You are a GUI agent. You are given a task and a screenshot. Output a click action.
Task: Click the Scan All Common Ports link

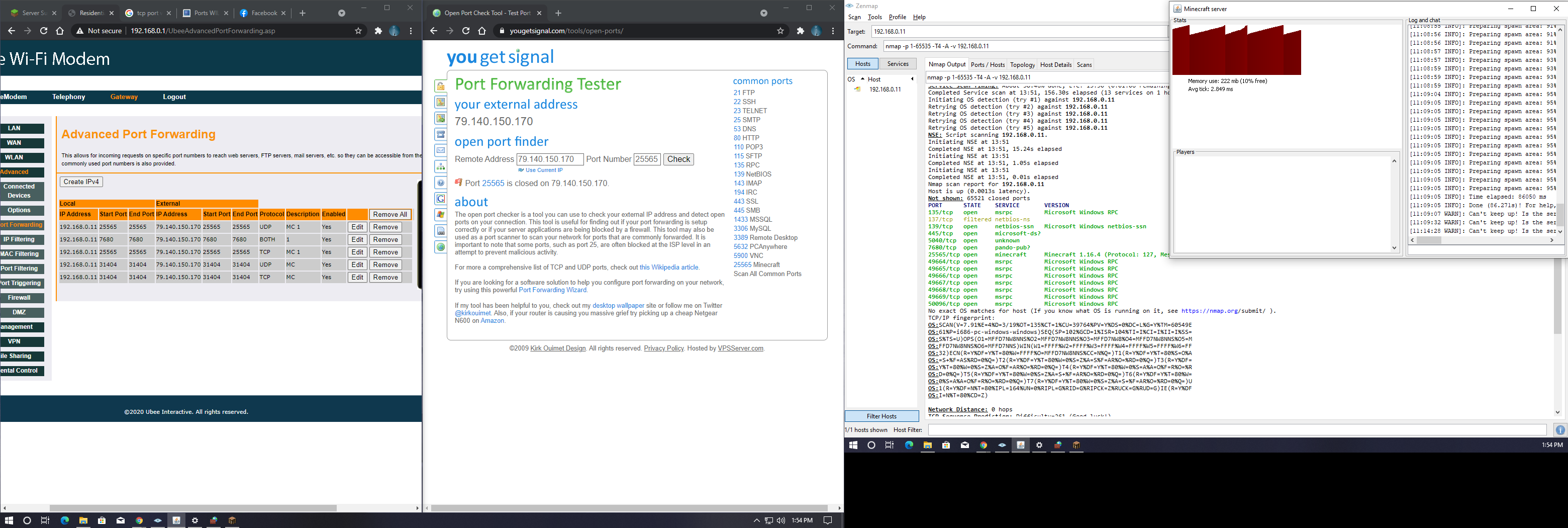click(x=767, y=274)
